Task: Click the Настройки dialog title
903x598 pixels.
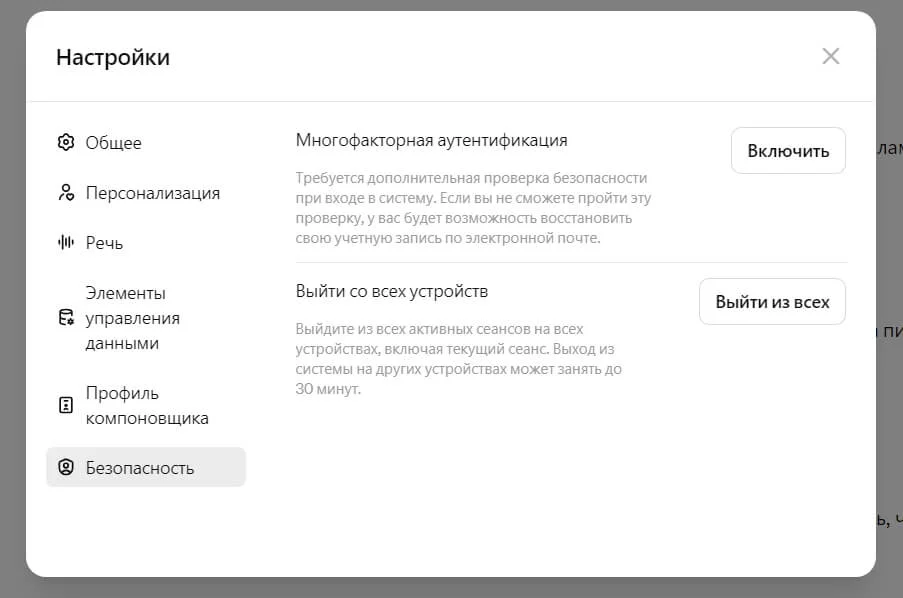Action: [x=113, y=57]
